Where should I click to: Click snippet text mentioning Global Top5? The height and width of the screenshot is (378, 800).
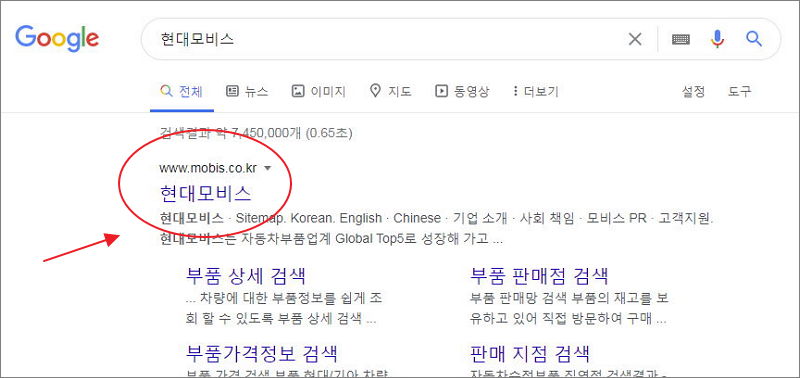pos(331,238)
